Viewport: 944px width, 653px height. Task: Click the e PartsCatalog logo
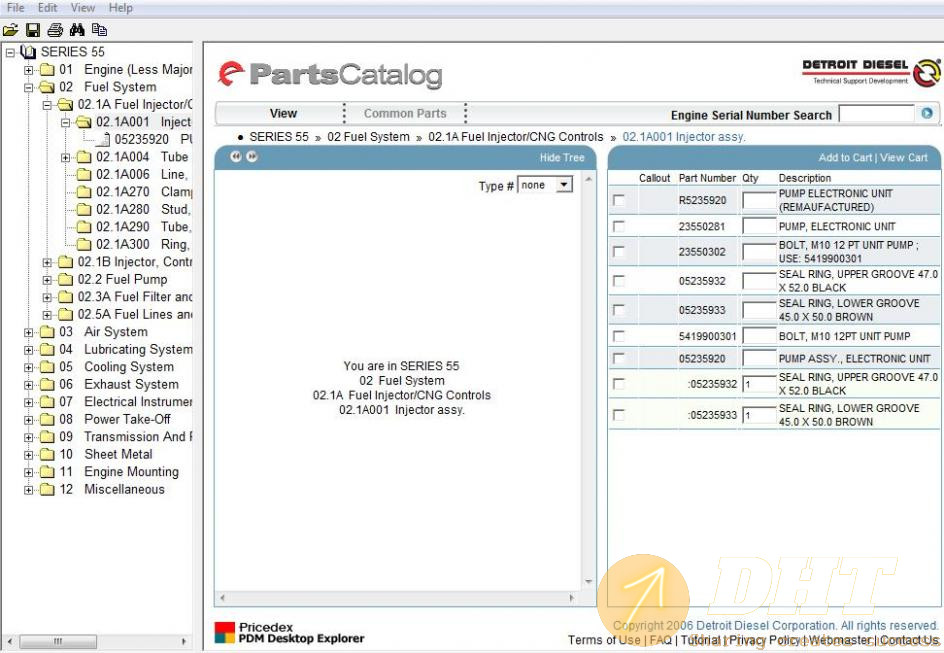330,75
